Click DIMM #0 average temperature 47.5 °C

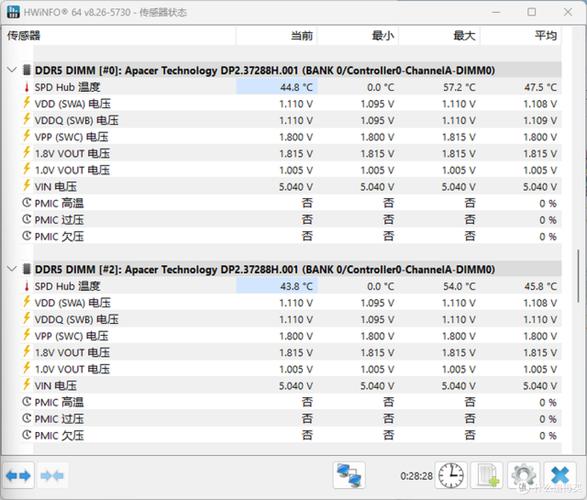pos(540,88)
